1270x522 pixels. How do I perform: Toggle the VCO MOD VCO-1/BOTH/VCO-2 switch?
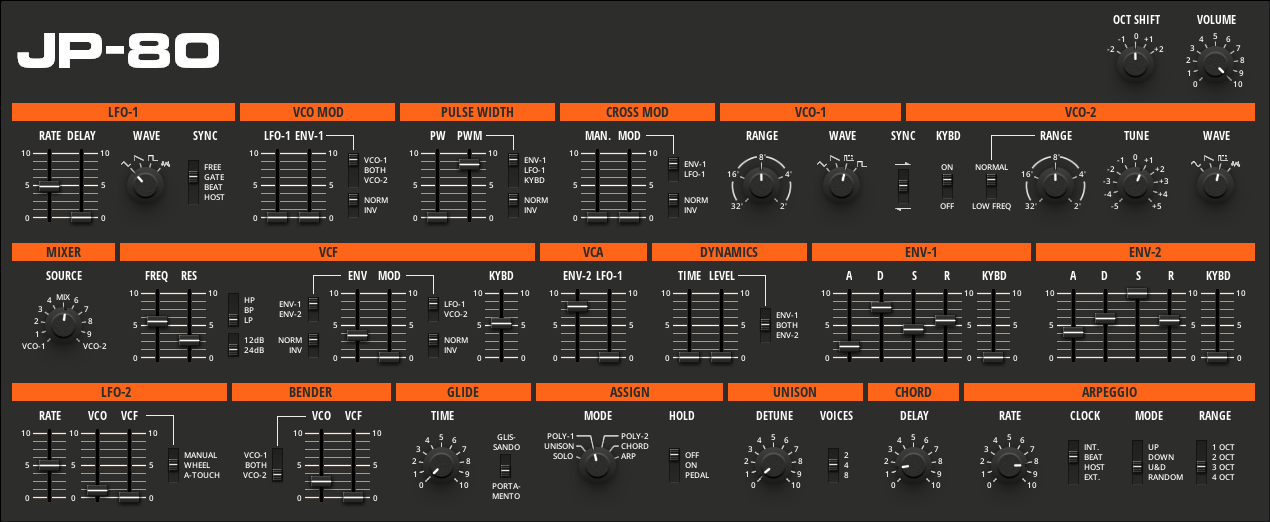353,169
